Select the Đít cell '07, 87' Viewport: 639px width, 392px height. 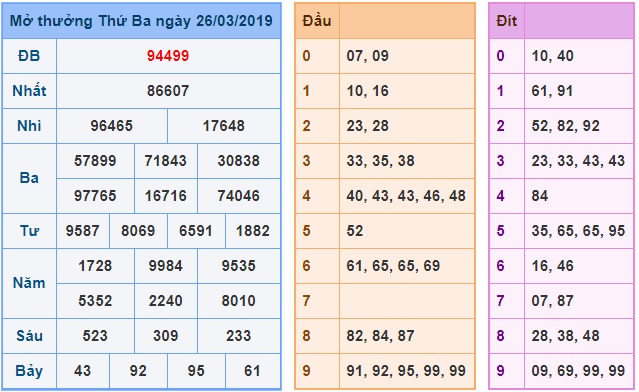[x=579, y=301]
